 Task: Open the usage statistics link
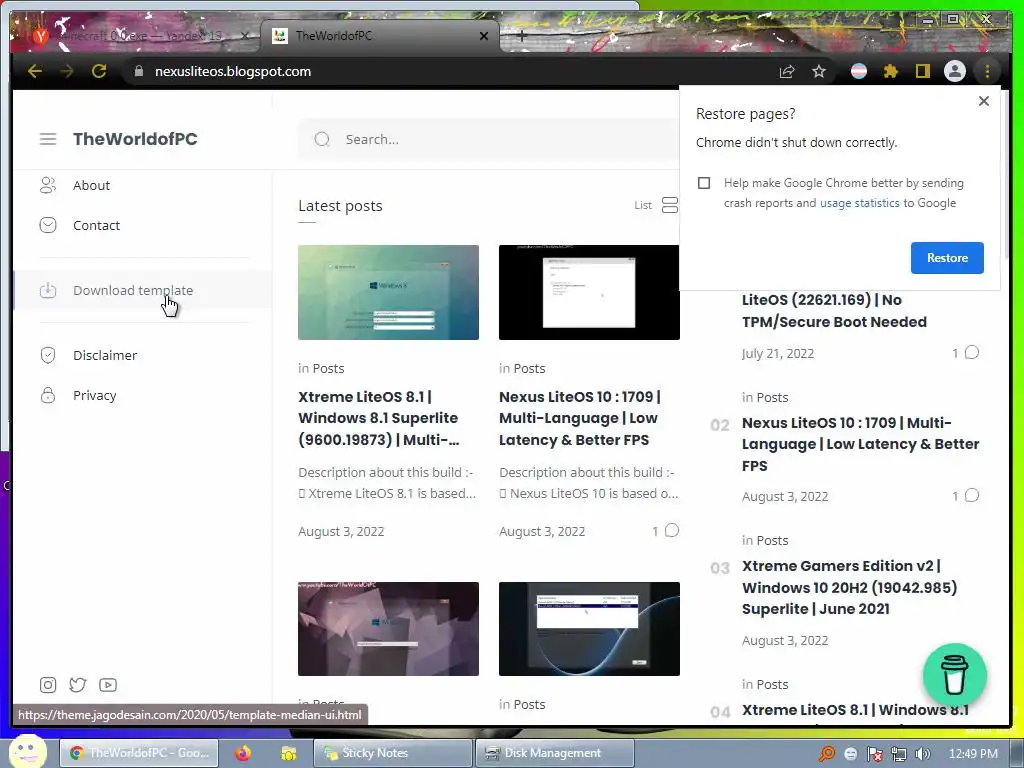click(859, 203)
